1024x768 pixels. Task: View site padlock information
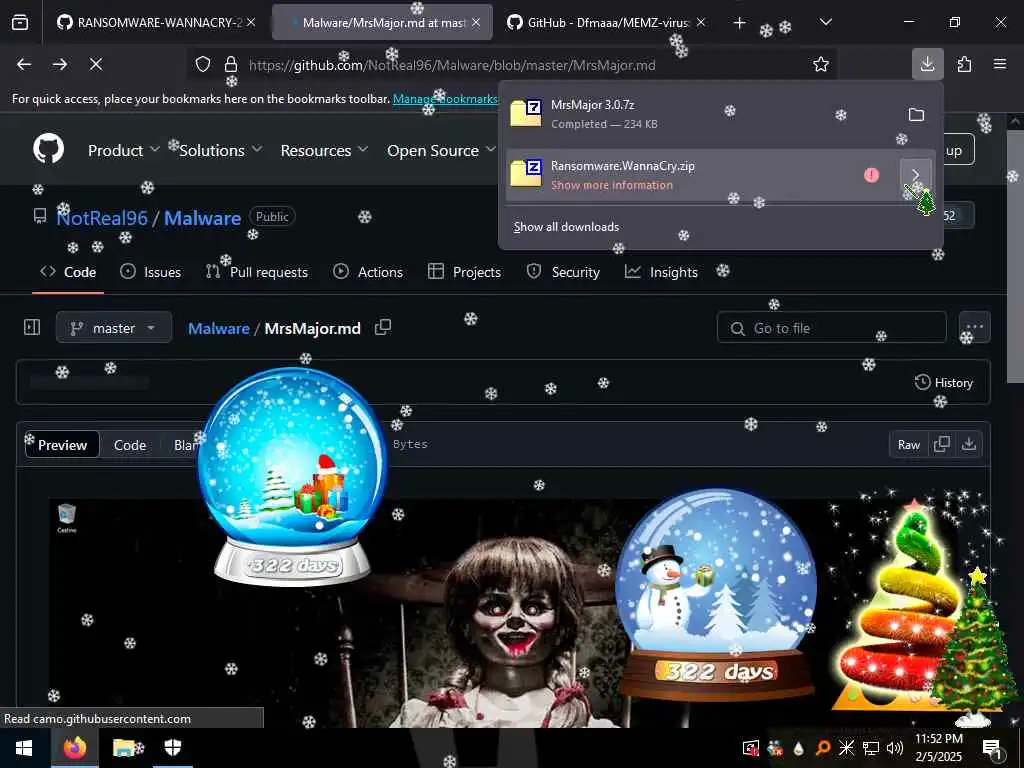tap(231, 64)
